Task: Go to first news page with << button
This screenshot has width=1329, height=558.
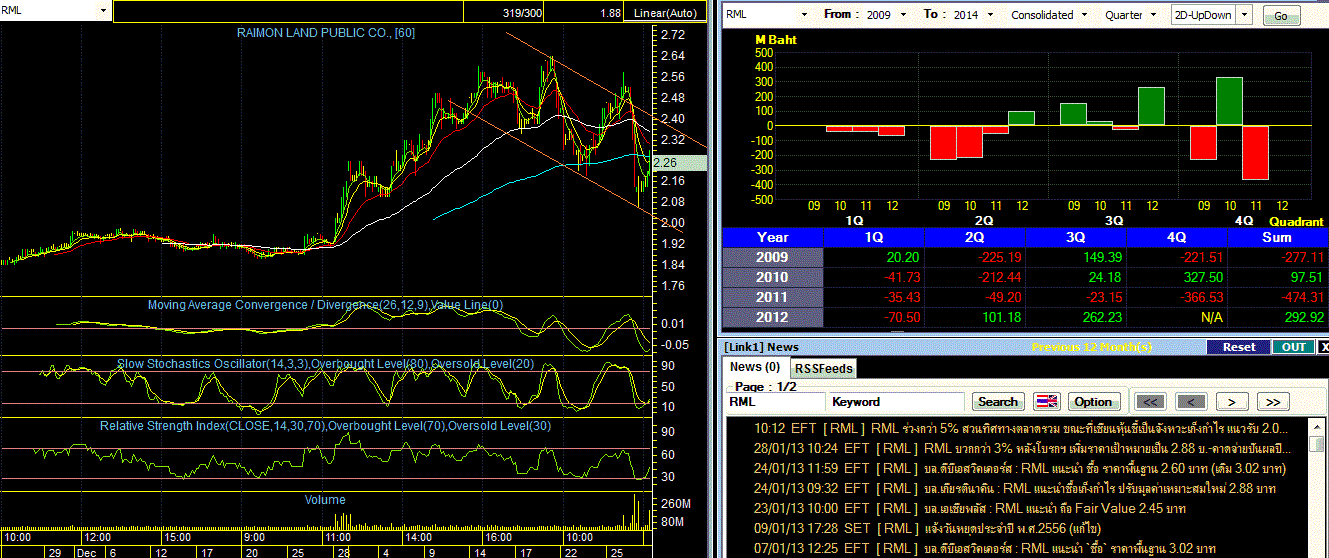Action: click(x=1151, y=402)
